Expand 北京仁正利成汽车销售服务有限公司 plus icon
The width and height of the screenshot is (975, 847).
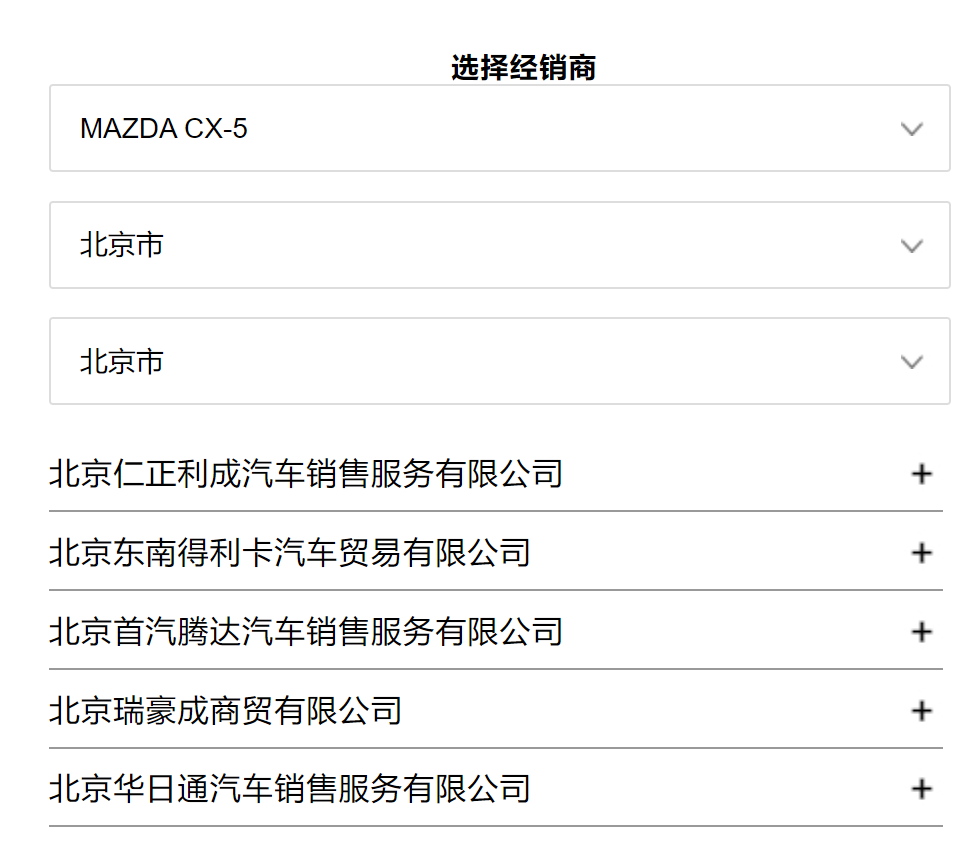tap(920, 474)
